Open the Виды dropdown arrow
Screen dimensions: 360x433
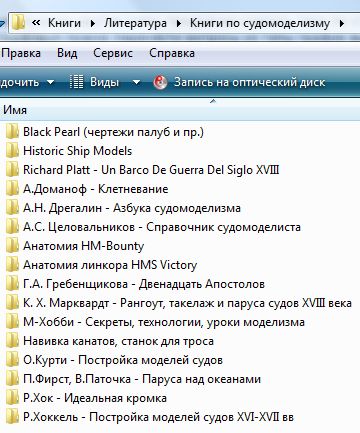click(x=136, y=82)
